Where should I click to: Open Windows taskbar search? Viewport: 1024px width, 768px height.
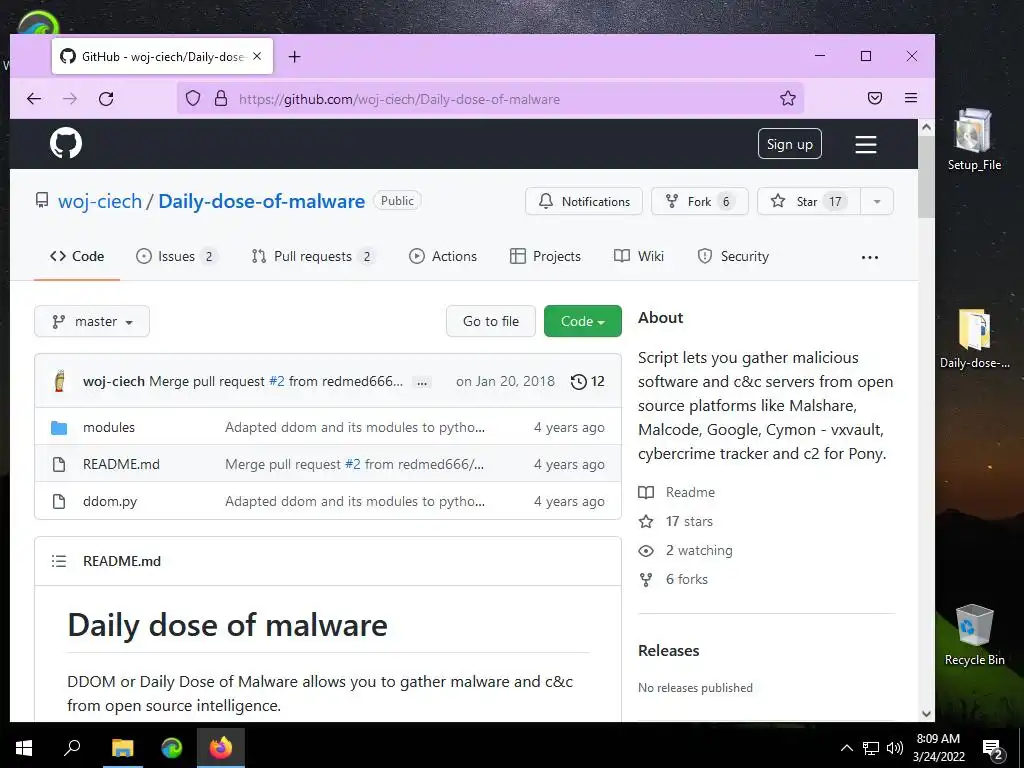pos(72,748)
